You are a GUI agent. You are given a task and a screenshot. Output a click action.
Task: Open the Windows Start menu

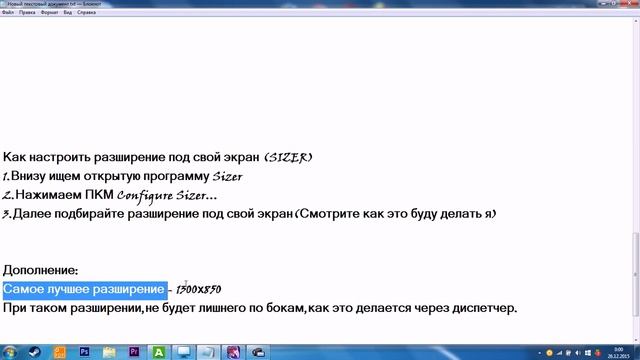point(9,352)
